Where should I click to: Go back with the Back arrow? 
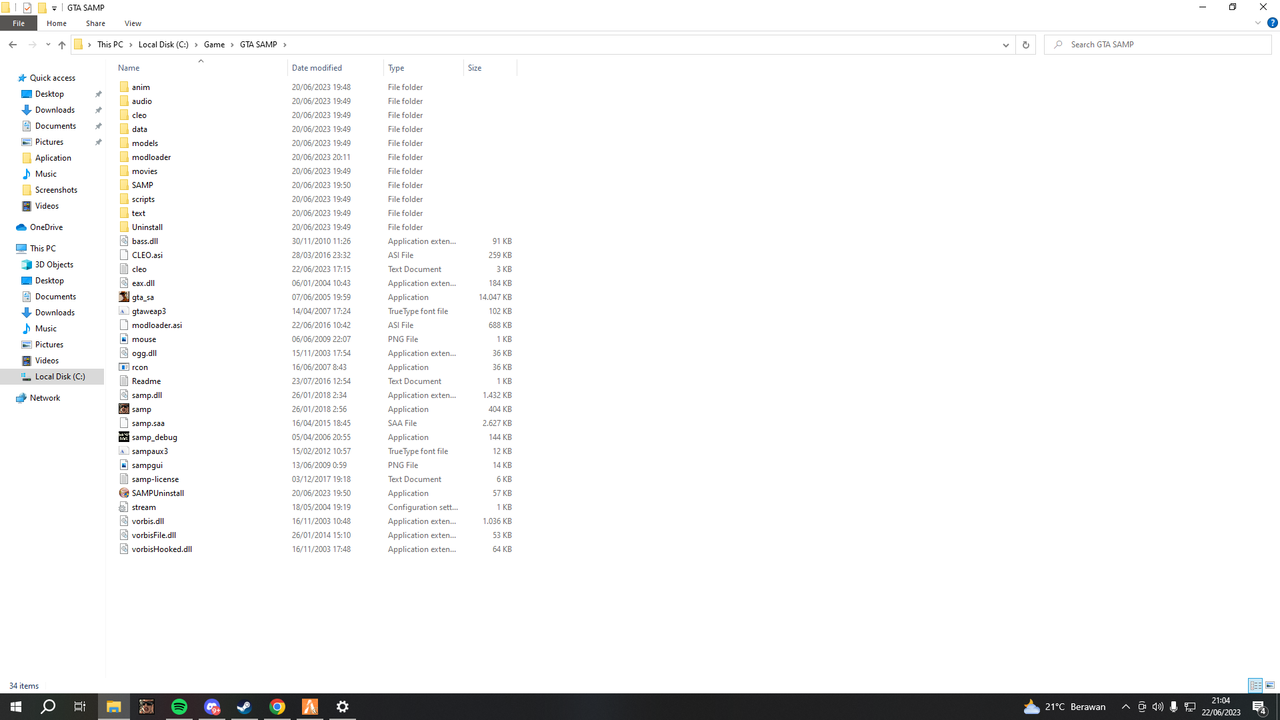point(12,45)
